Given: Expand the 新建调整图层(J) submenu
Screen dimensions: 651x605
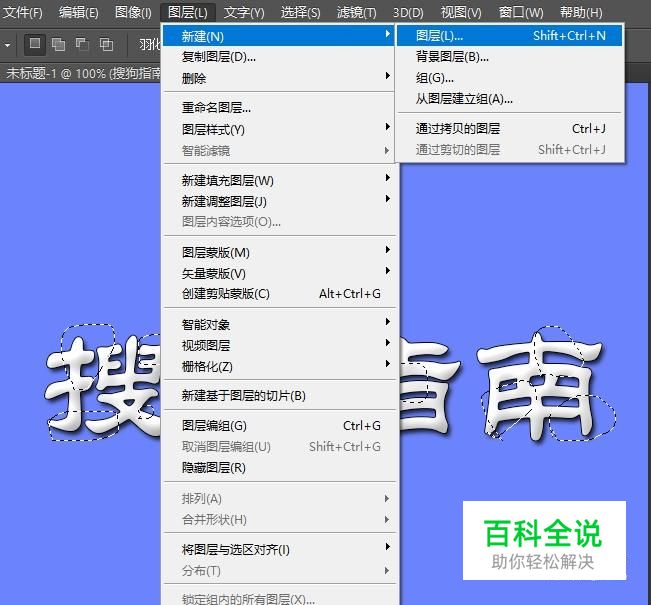Looking at the screenshot, I should (278, 201).
